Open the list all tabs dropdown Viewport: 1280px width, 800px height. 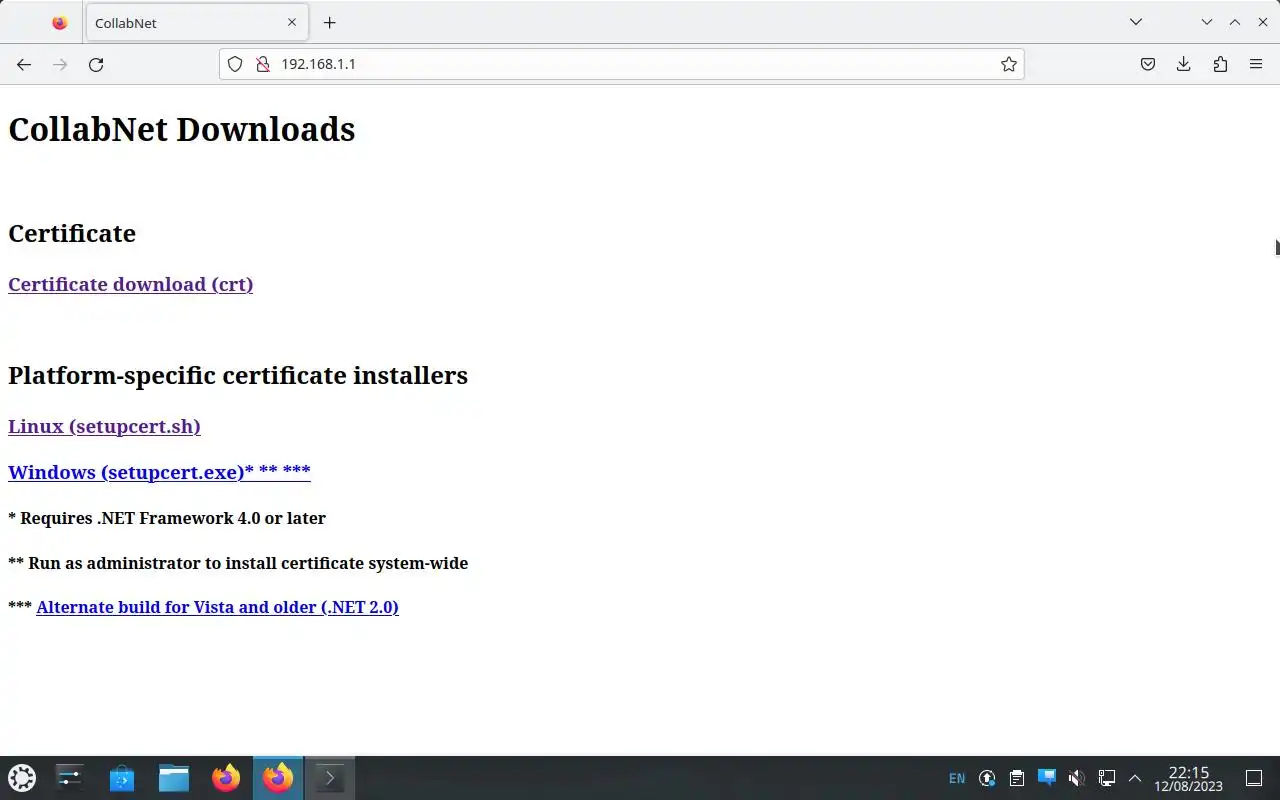click(x=1136, y=22)
